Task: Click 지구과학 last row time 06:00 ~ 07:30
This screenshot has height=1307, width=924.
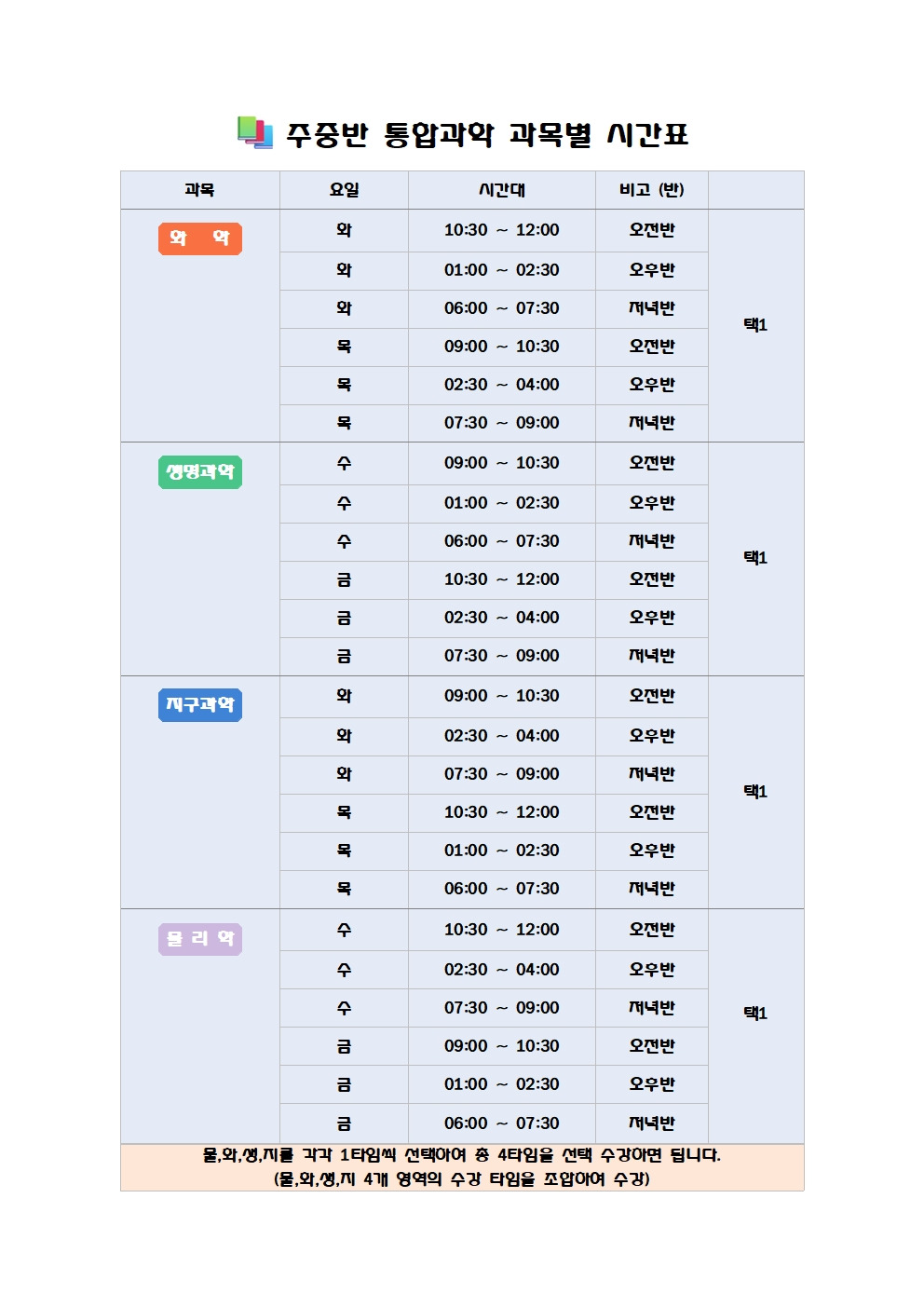Action: click(x=501, y=889)
